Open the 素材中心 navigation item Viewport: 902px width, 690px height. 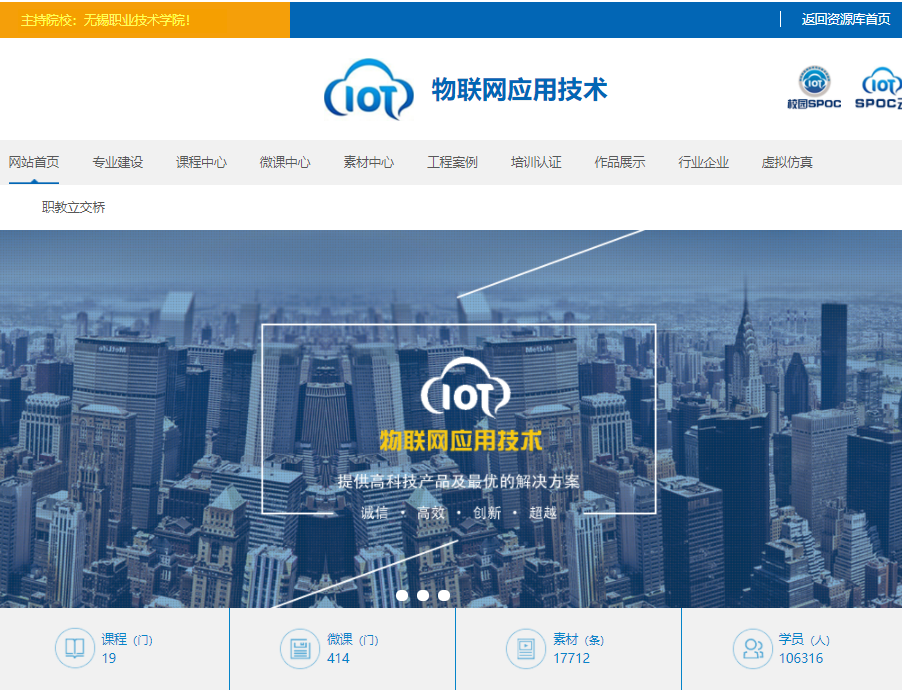coord(368,162)
